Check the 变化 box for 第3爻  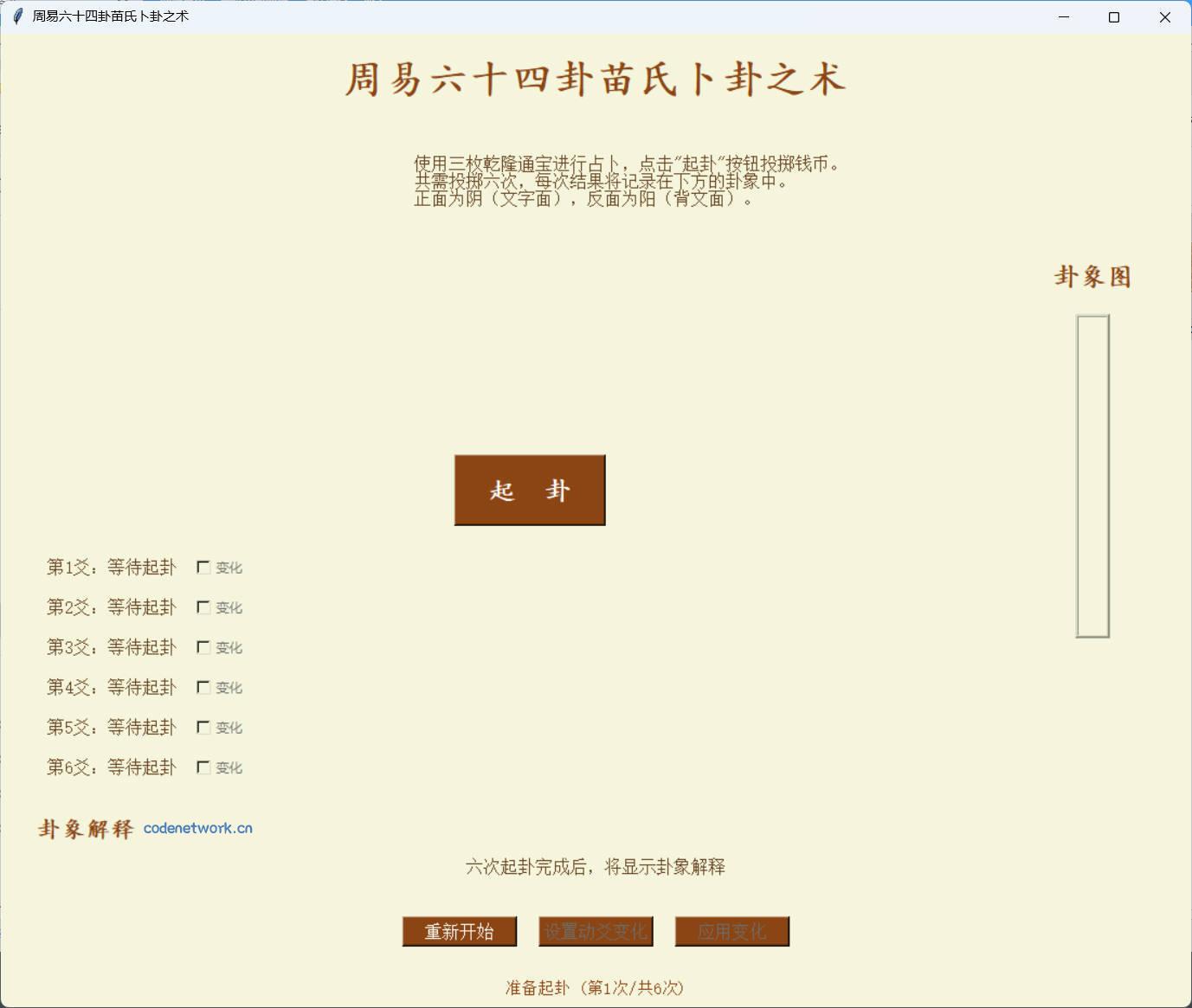pos(203,646)
